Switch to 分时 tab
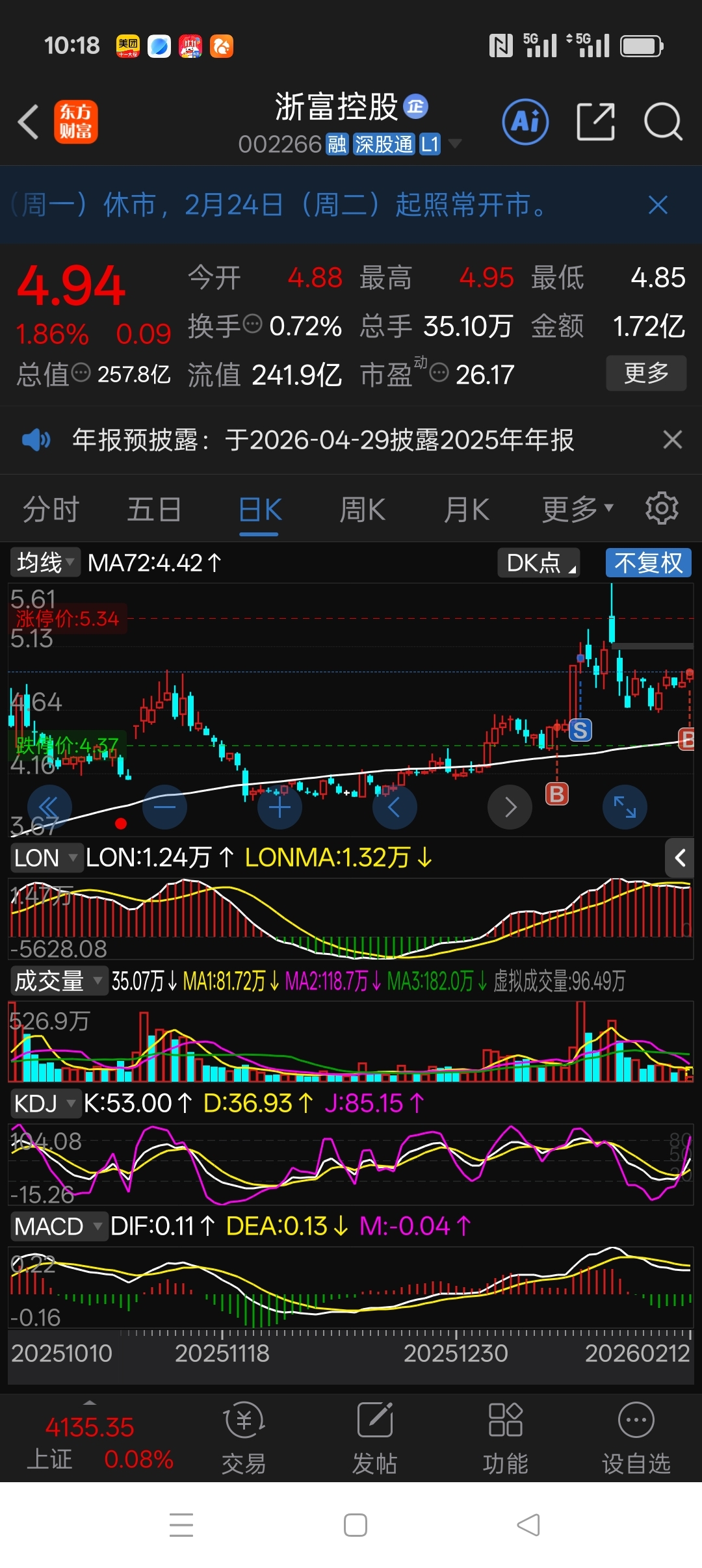 51,509
